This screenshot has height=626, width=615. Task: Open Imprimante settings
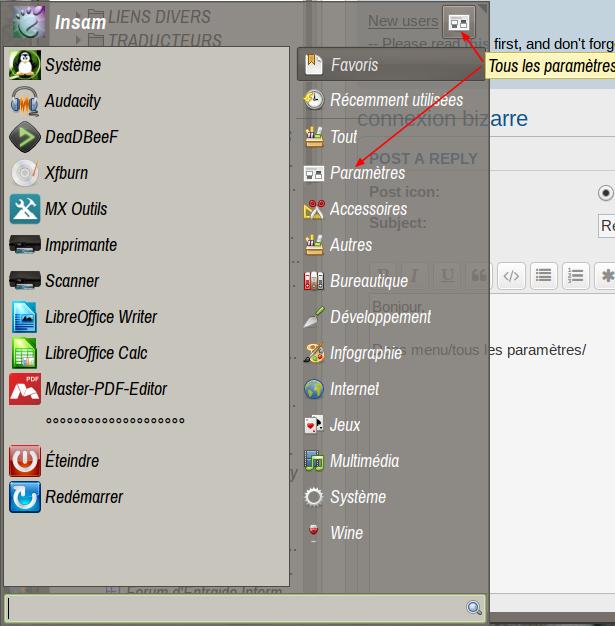(x=147, y=245)
